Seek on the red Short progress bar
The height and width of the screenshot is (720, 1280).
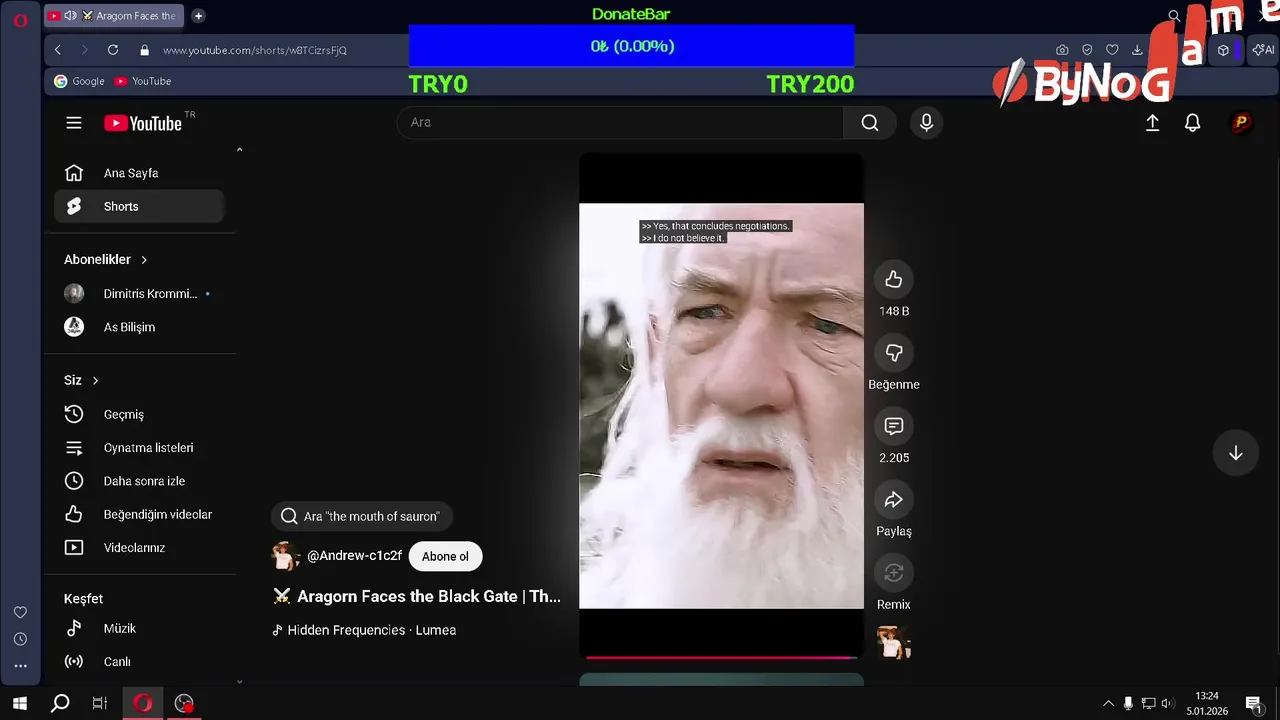721,657
